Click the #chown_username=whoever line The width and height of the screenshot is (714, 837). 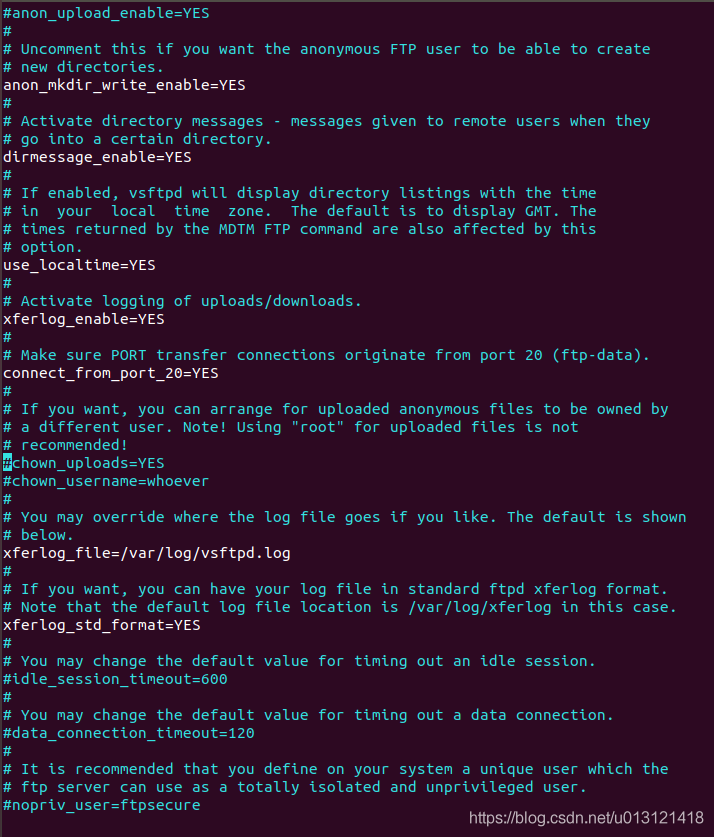(106, 481)
